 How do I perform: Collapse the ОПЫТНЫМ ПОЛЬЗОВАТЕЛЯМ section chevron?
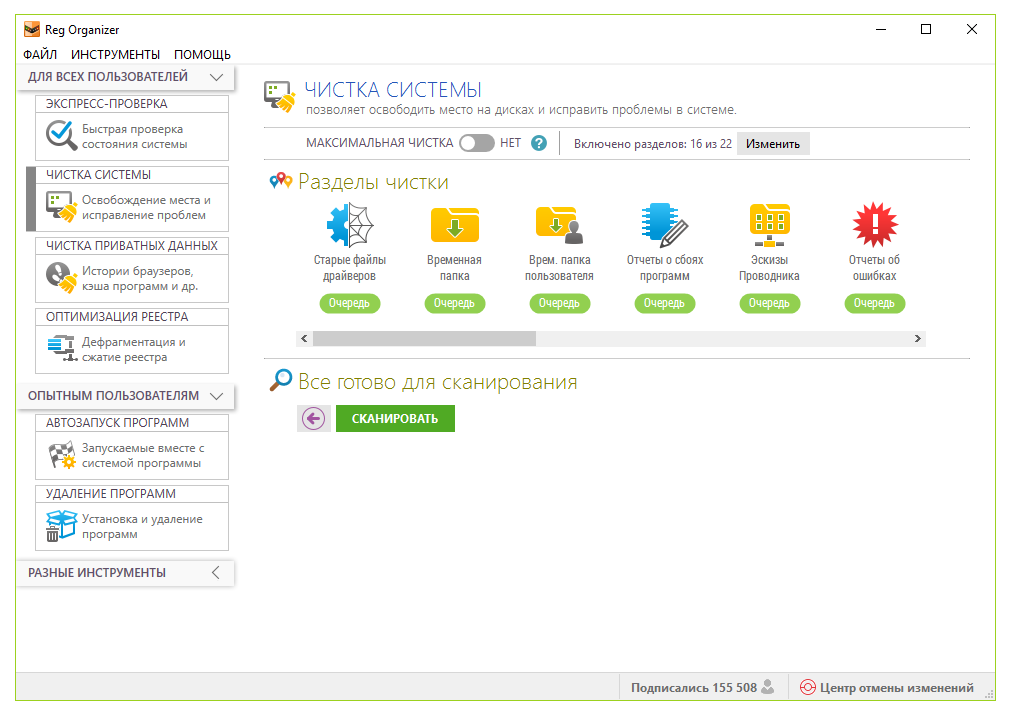click(216, 396)
